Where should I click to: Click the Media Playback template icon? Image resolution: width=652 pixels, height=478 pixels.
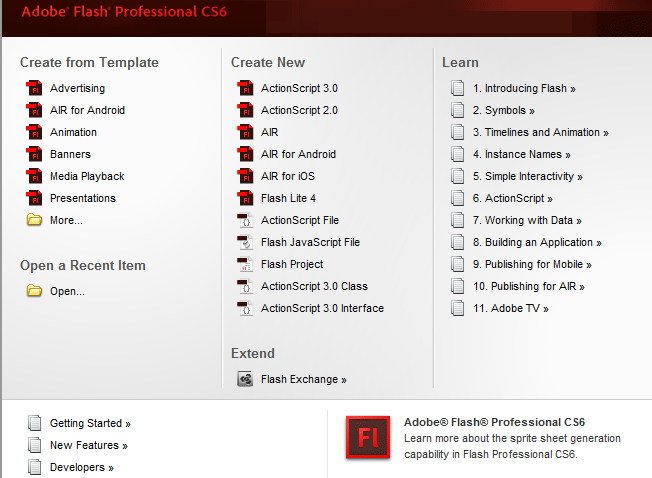(x=35, y=176)
